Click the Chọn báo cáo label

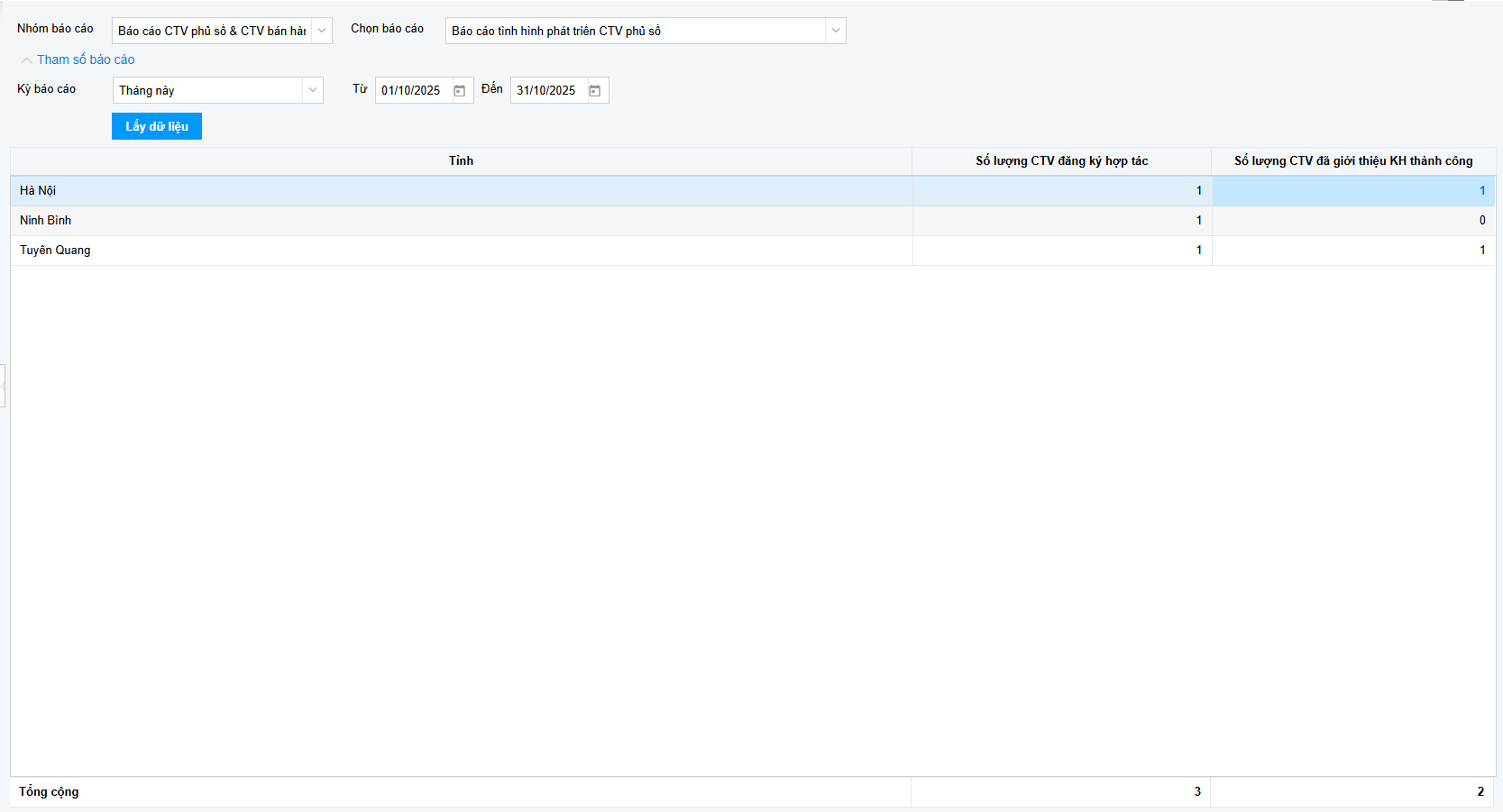[387, 29]
